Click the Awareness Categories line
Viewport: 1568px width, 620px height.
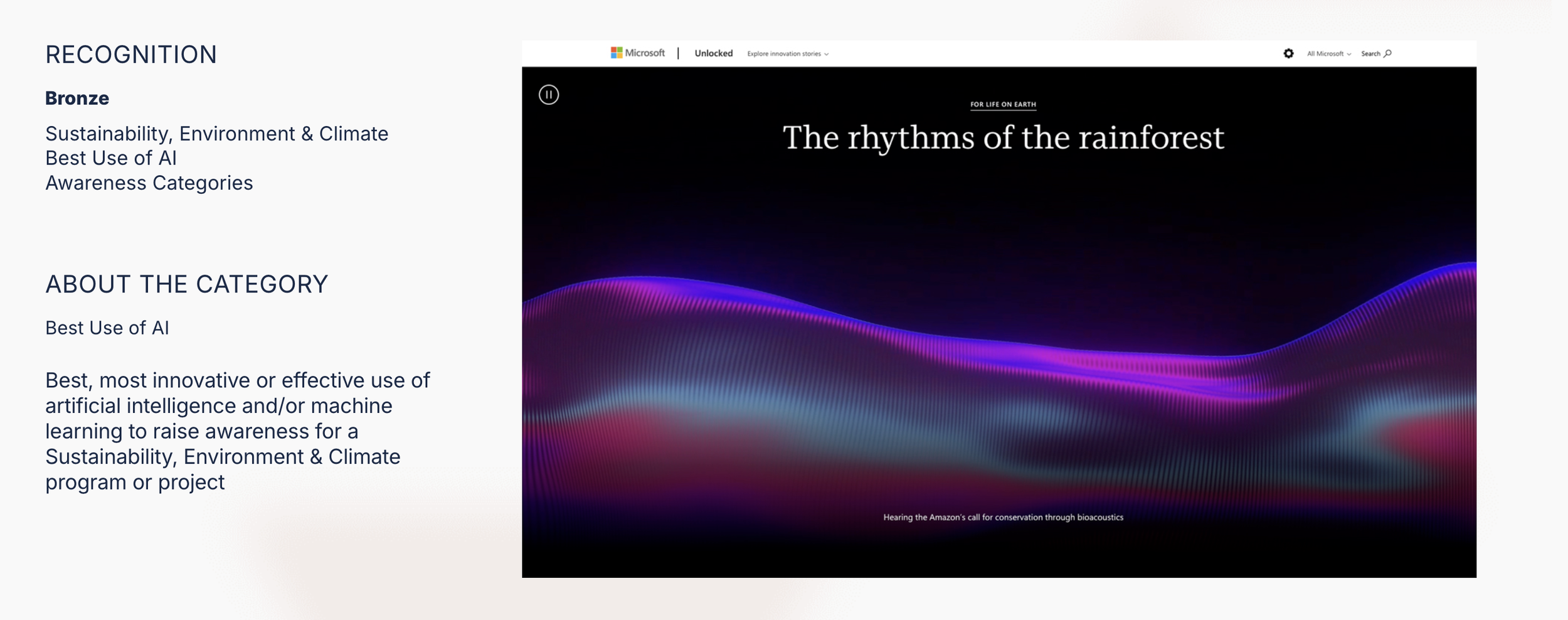(x=149, y=183)
